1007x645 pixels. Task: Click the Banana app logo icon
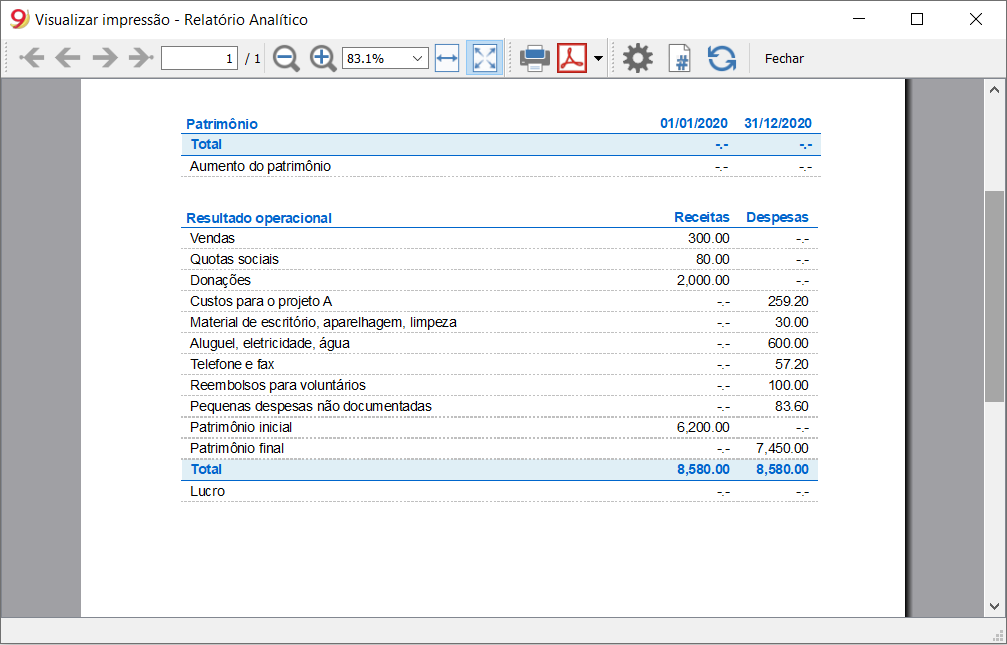(20, 19)
